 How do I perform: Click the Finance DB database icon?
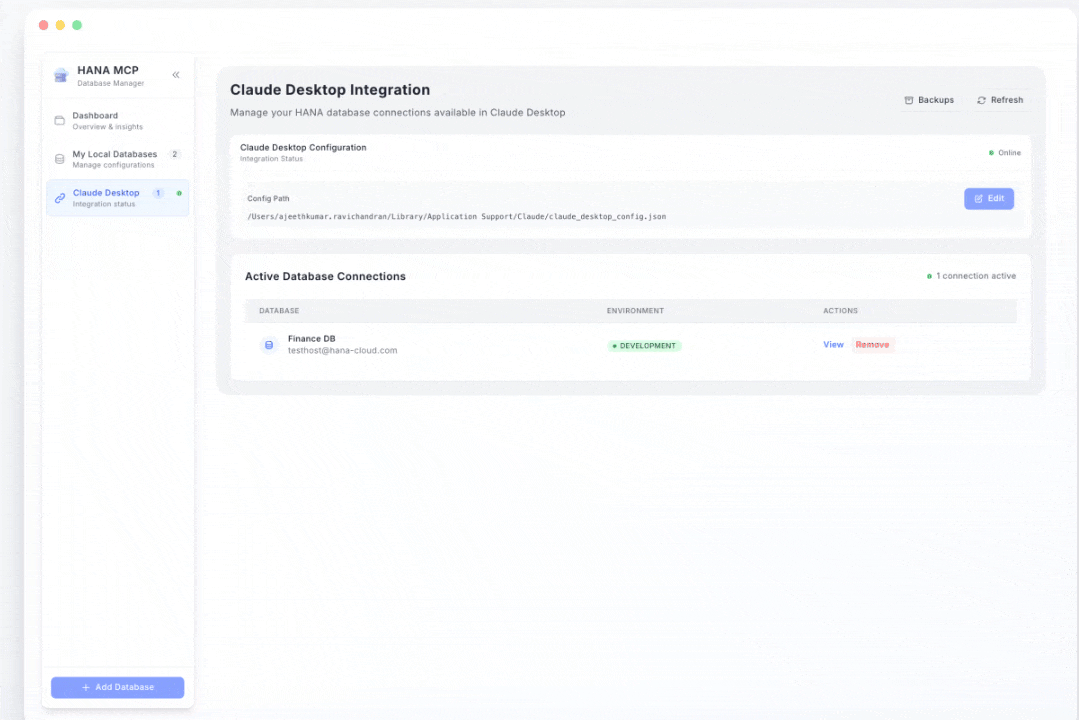coord(268,345)
